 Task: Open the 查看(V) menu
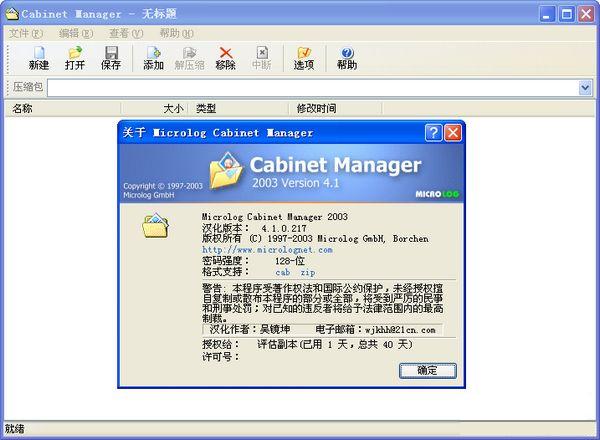[126, 34]
